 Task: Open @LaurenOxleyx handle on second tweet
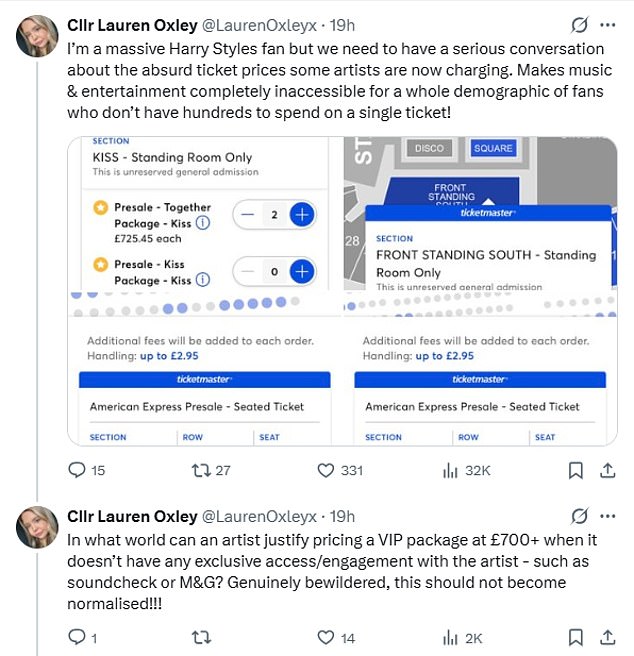coord(264,516)
